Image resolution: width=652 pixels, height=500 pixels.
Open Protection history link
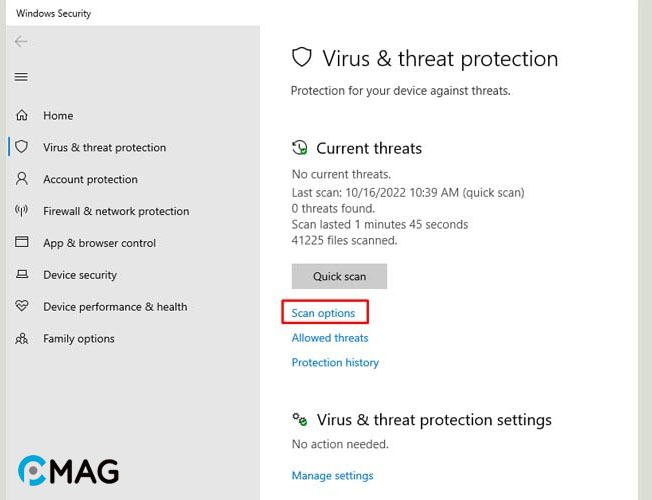[335, 363]
